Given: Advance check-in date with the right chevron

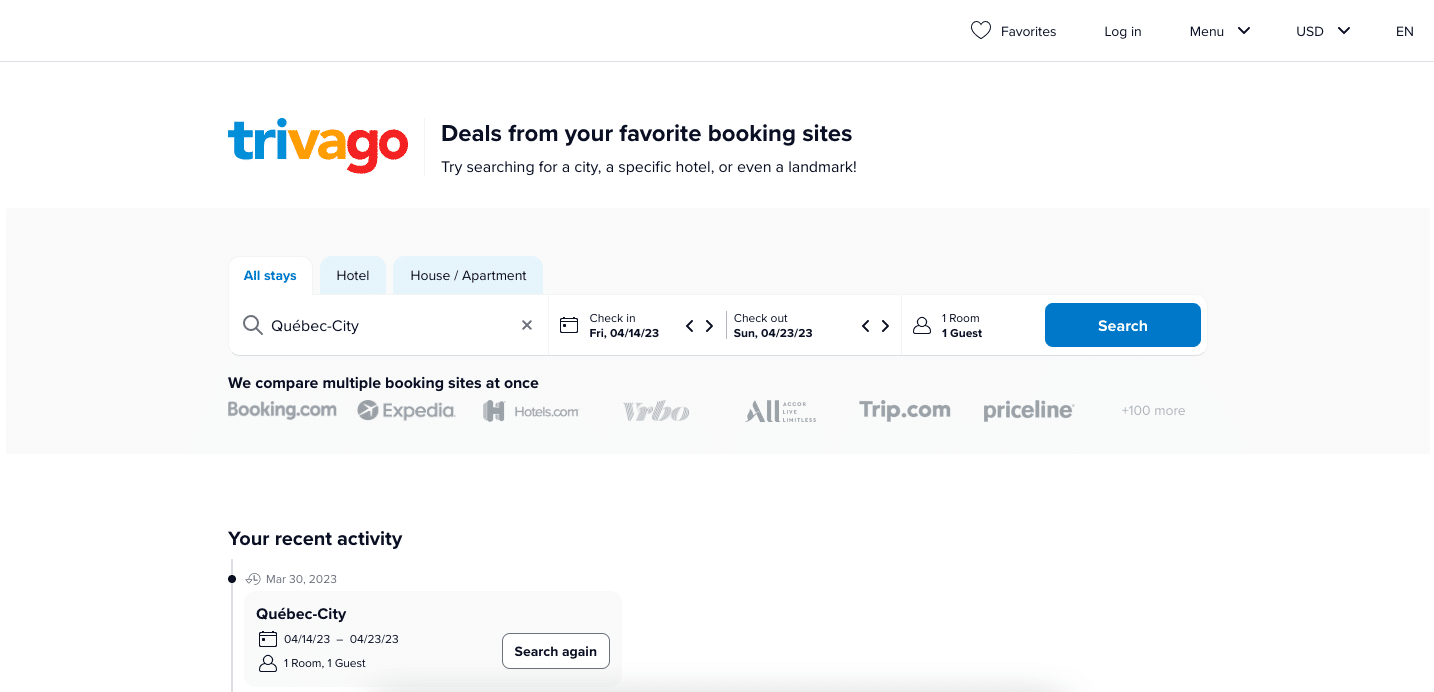Looking at the screenshot, I should 709,325.
